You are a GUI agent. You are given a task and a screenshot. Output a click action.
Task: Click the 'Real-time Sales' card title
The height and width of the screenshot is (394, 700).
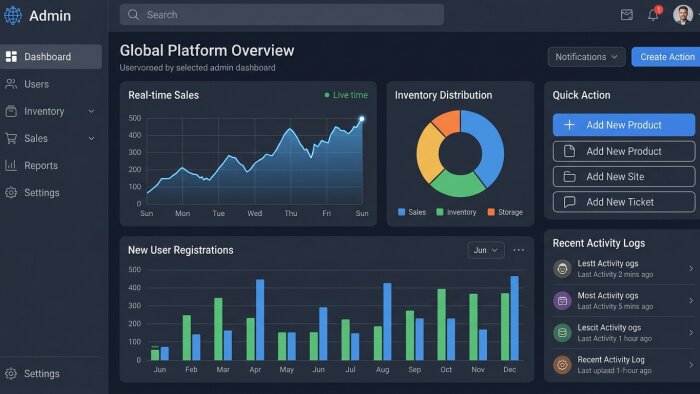click(x=163, y=95)
